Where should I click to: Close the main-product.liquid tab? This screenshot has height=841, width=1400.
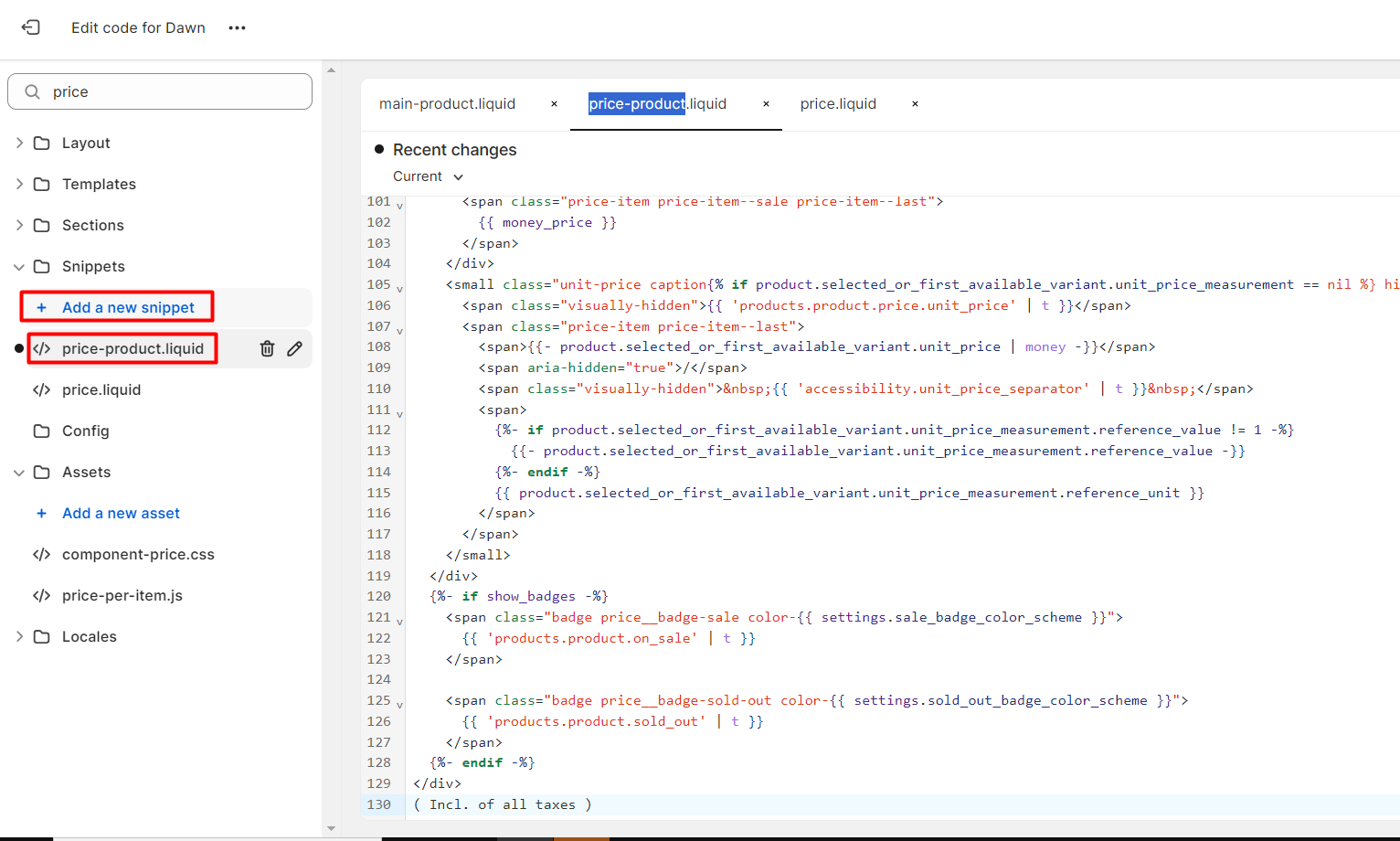(x=554, y=104)
